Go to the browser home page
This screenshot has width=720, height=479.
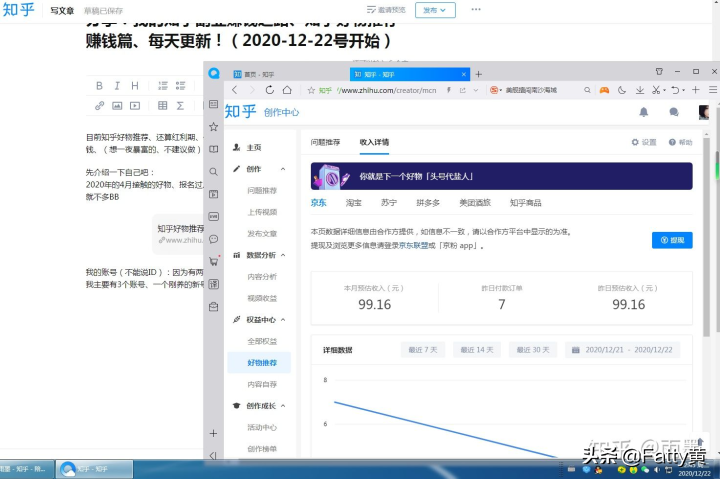click(x=287, y=90)
